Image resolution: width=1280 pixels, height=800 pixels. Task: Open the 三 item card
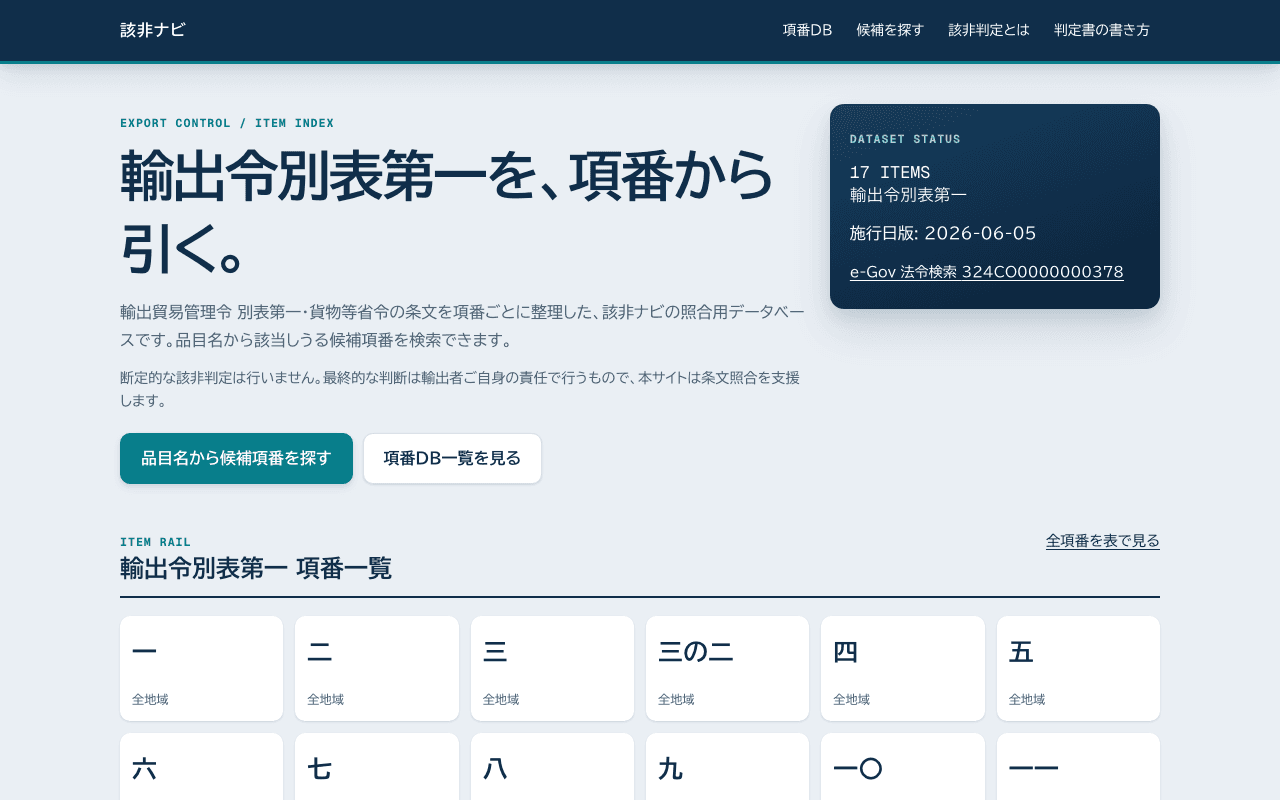[552, 668]
